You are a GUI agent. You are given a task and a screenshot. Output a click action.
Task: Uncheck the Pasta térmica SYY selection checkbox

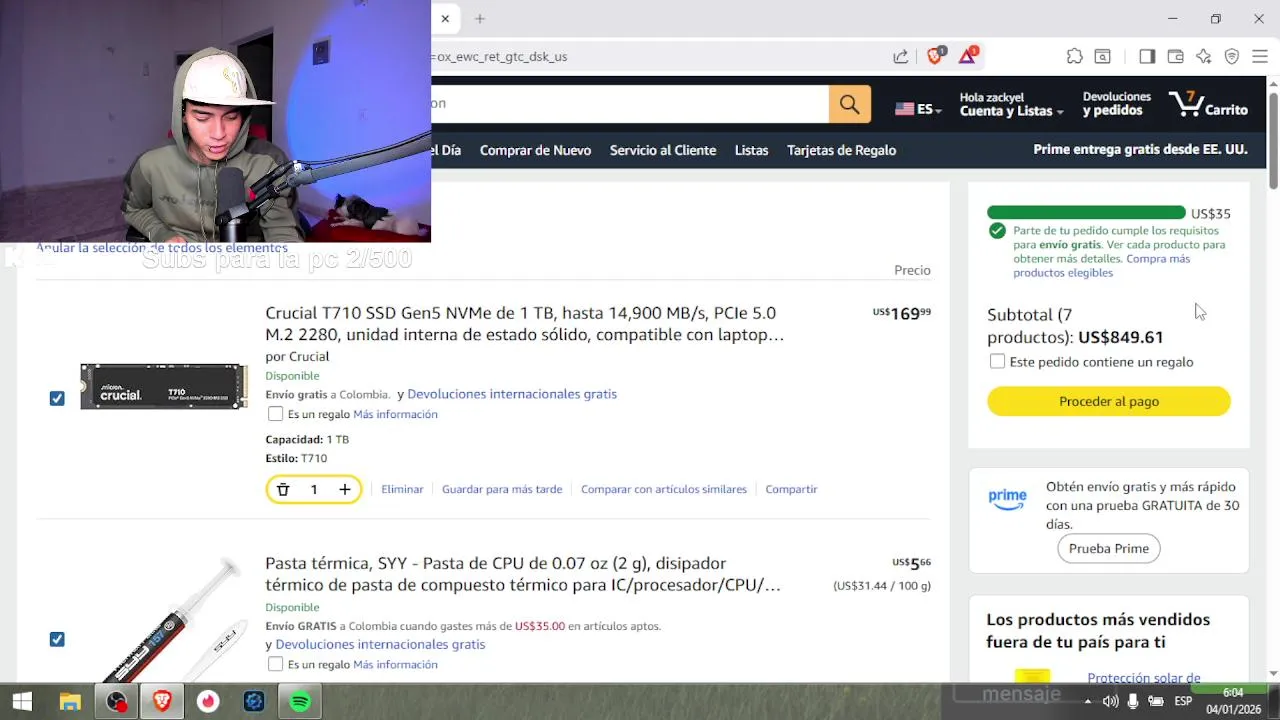[x=57, y=639]
